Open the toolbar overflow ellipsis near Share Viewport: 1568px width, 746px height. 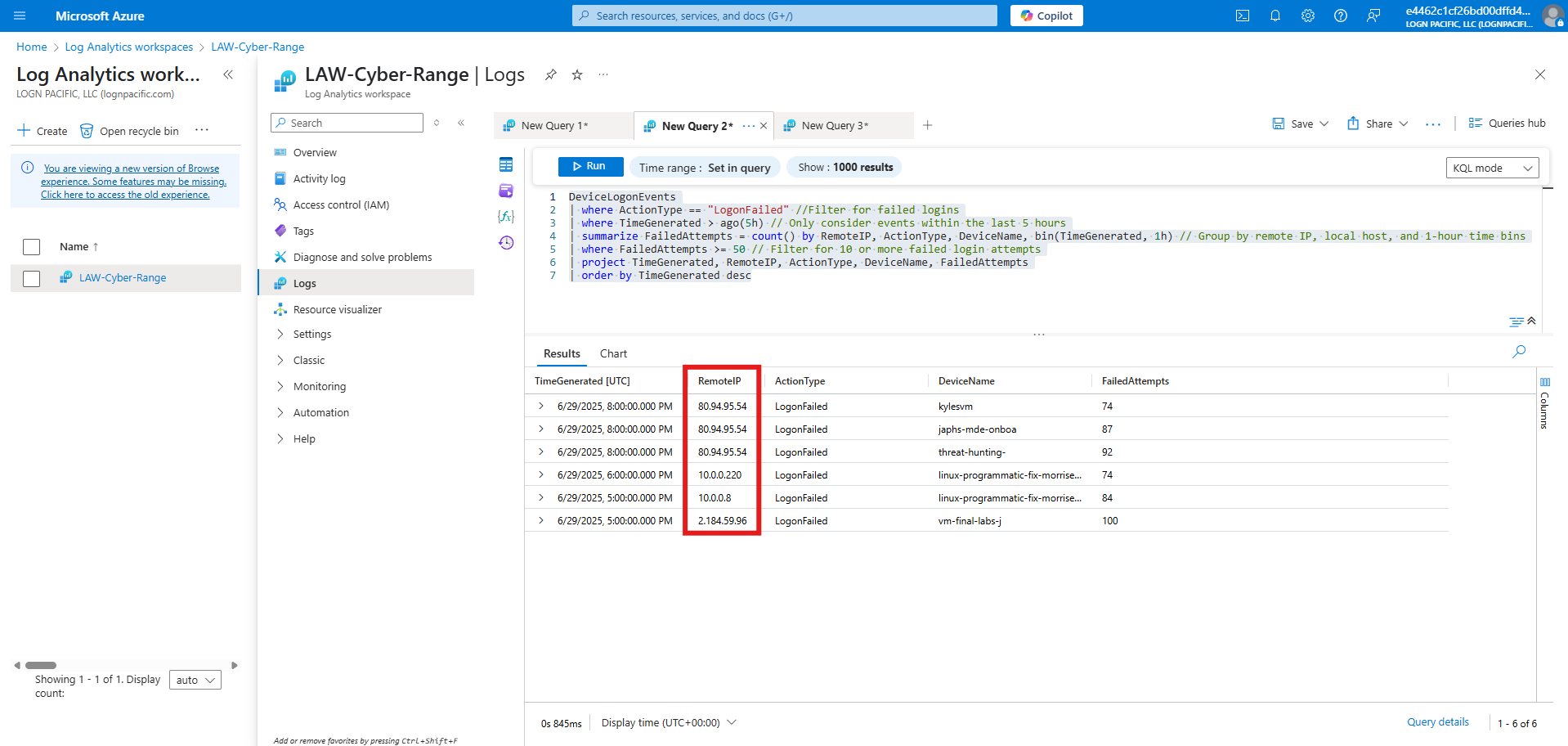click(x=1433, y=124)
